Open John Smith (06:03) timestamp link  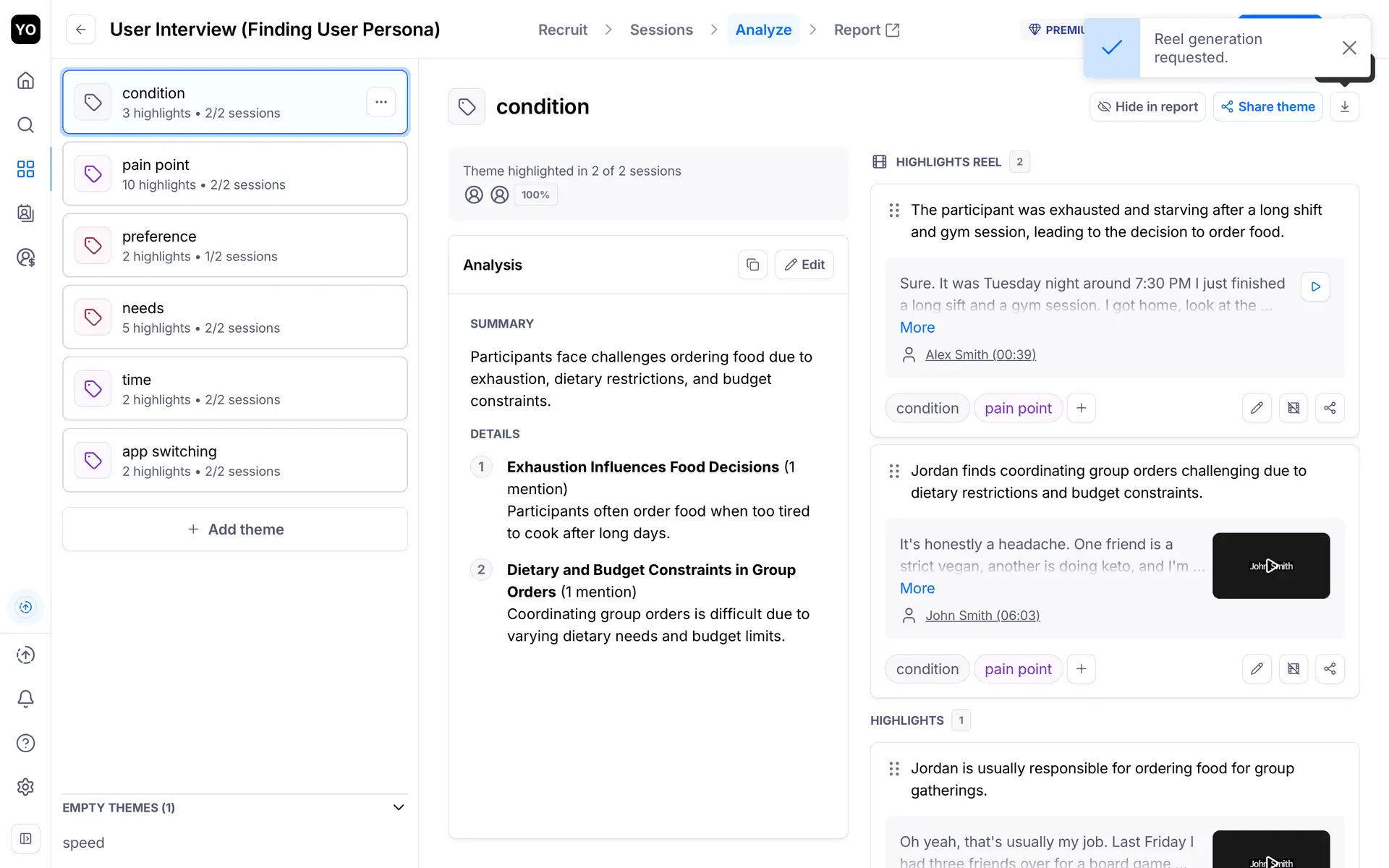click(982, 616)
